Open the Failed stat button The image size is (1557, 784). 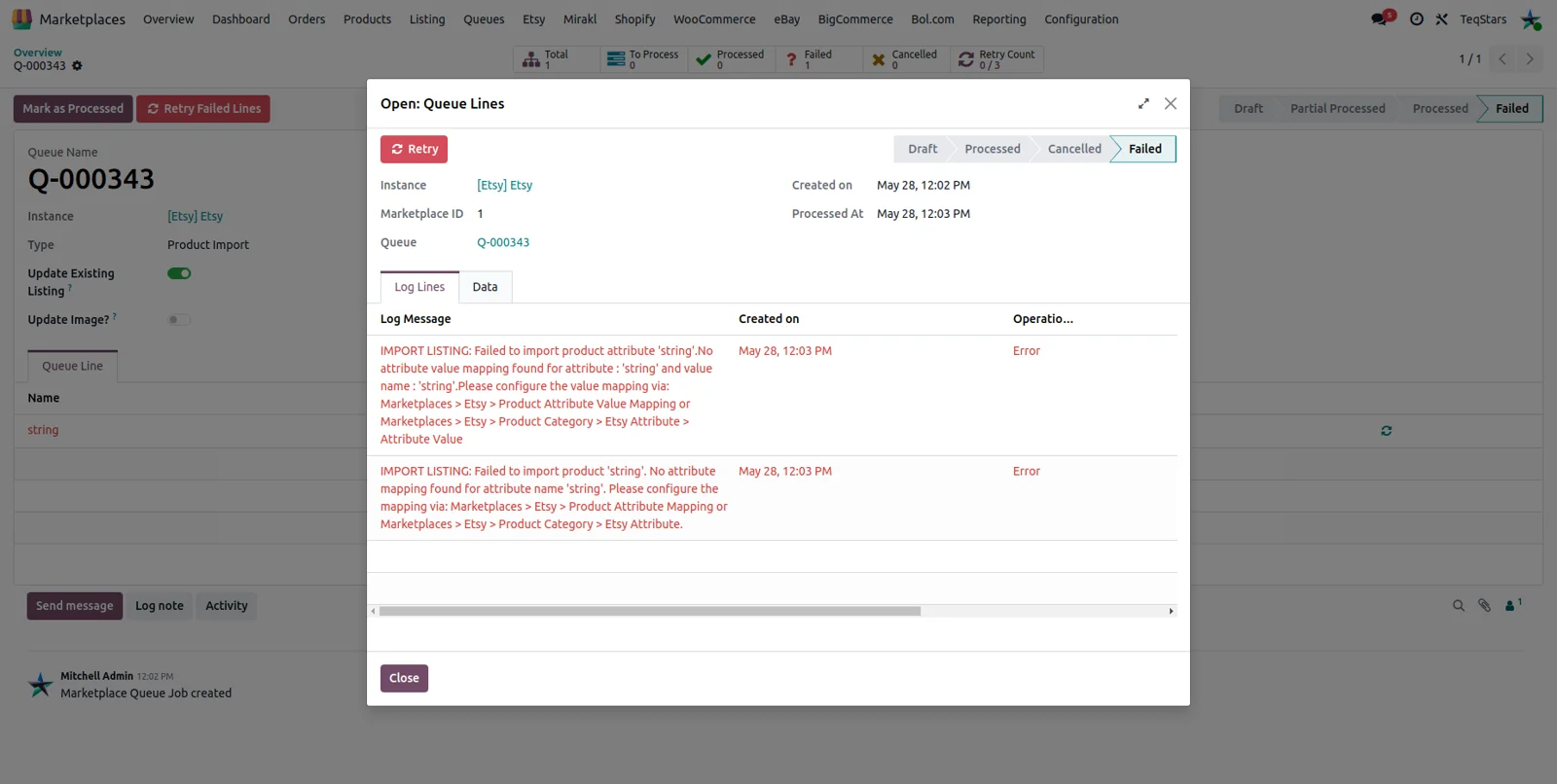[x=819, y=59]
